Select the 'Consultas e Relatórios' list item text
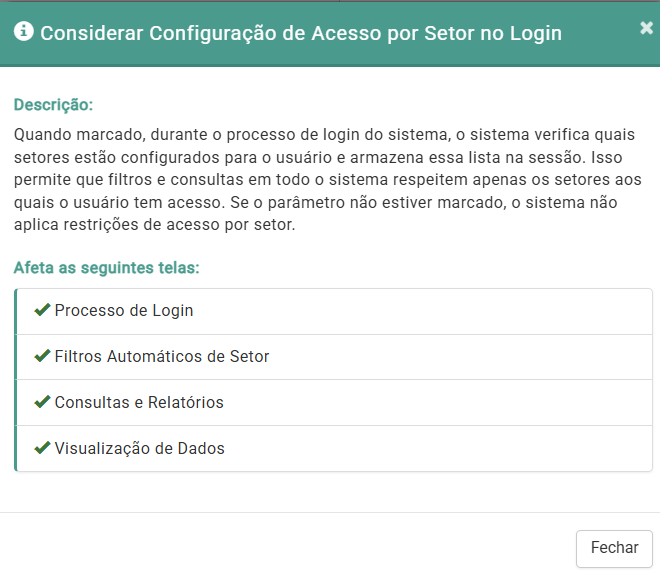Image resolution: width=660 pixels, height=576 pixels. point(139,403)
